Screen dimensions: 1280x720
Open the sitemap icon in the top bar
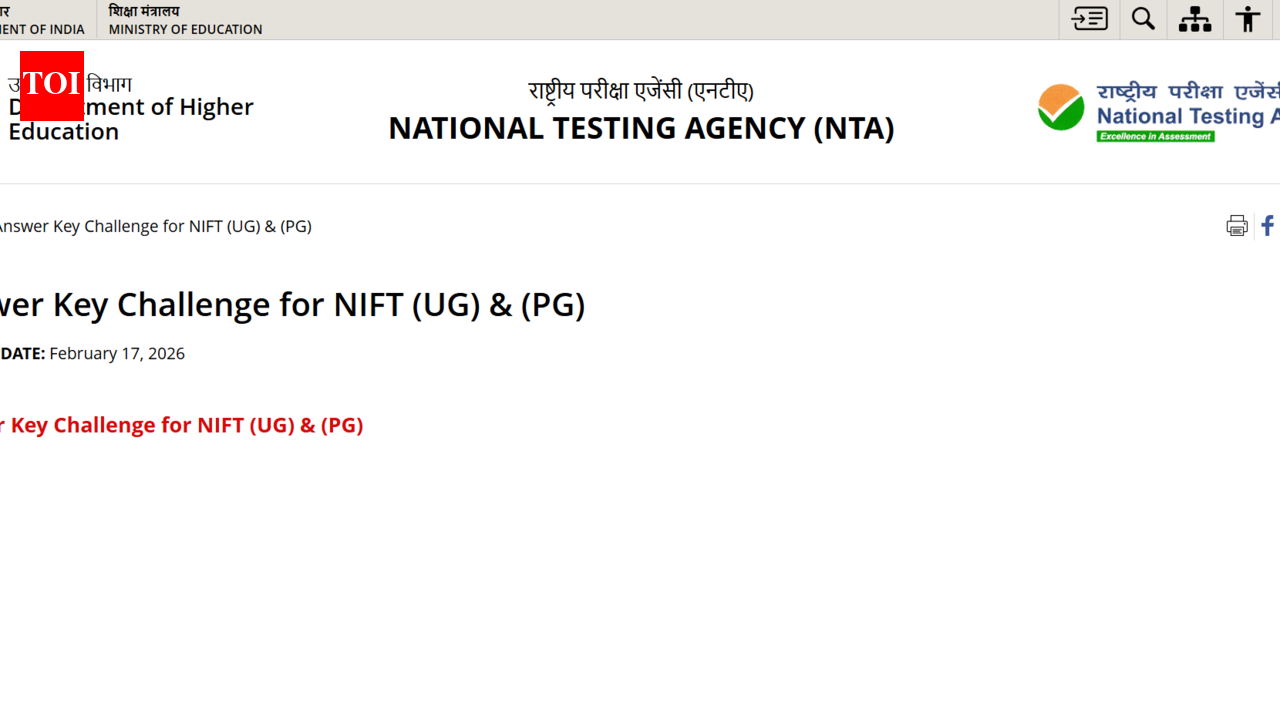pyautogui.click(x=1194, y=18)
